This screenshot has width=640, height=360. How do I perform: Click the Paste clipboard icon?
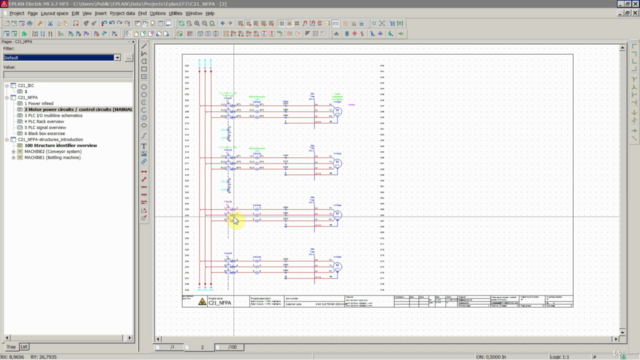pos(66,24)
